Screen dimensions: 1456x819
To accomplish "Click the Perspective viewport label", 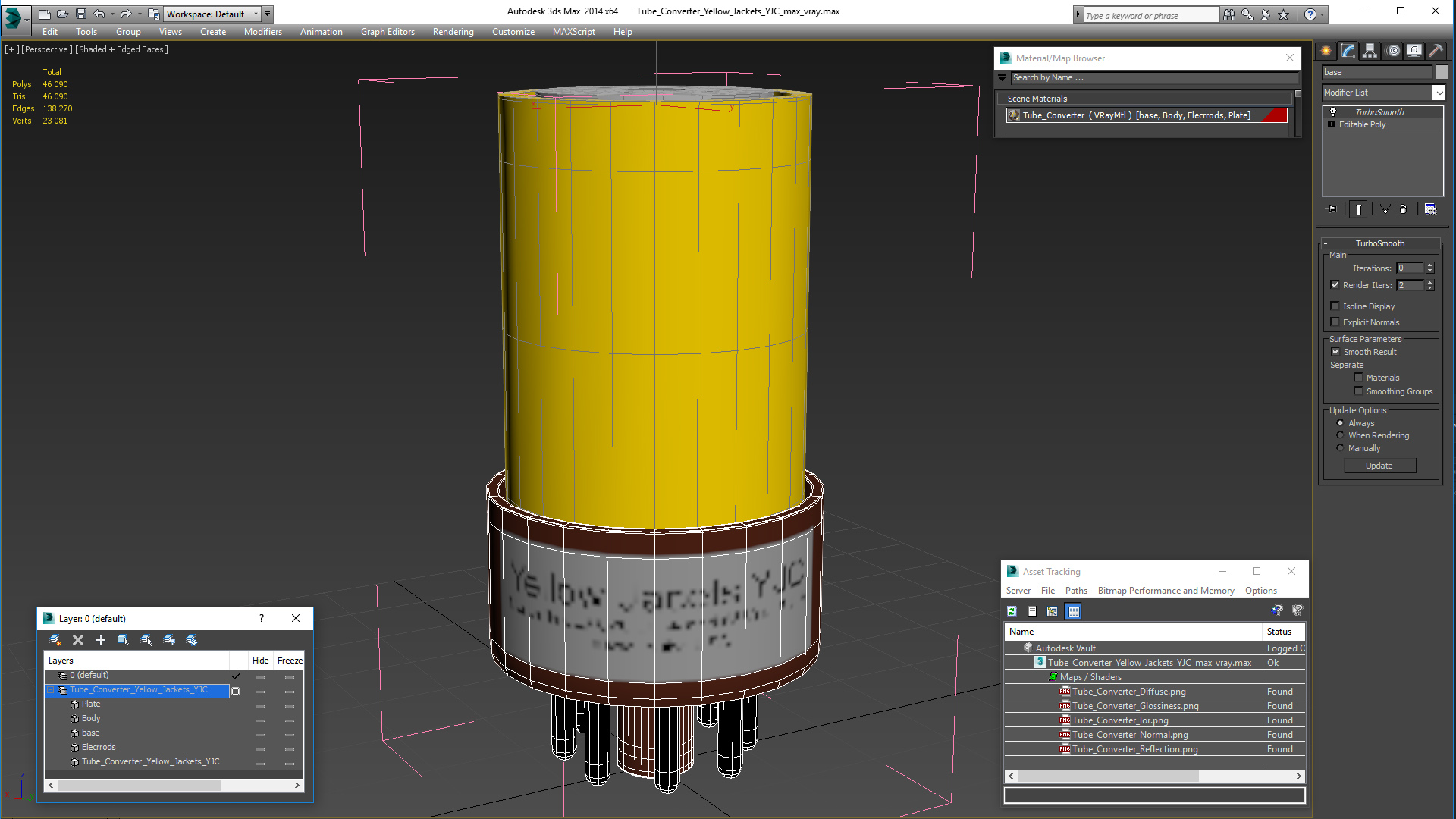I will coord(47,49).
